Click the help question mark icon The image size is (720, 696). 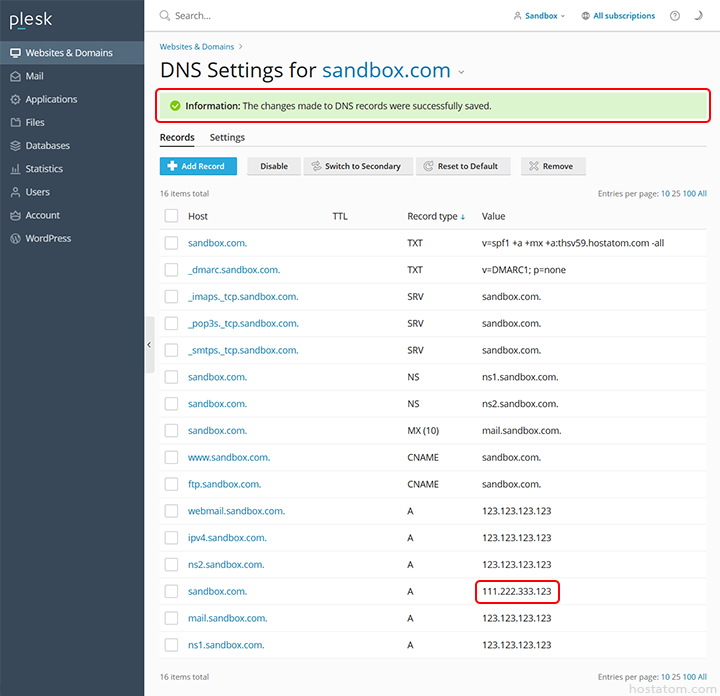pyautogui.click(x=675, y=16)
